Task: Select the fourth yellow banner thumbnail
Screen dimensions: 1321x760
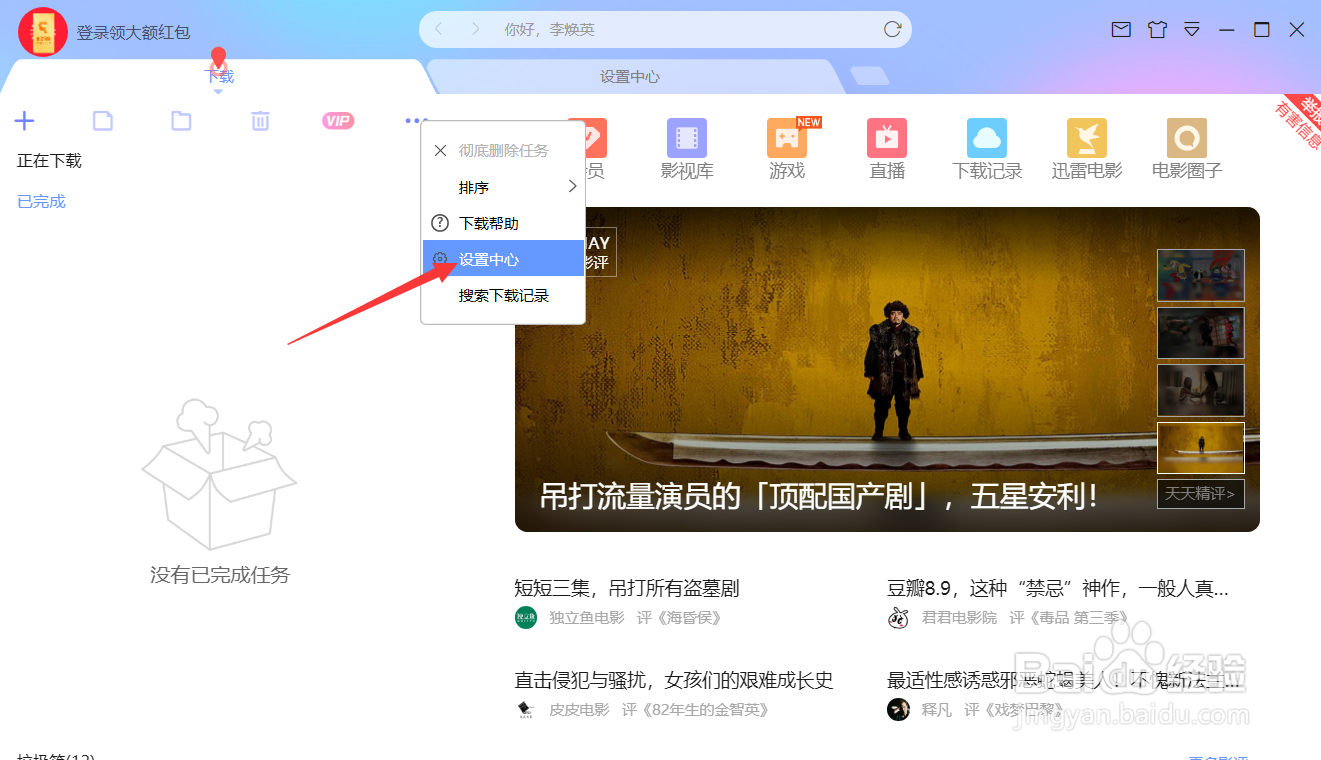Action: 1201,448
